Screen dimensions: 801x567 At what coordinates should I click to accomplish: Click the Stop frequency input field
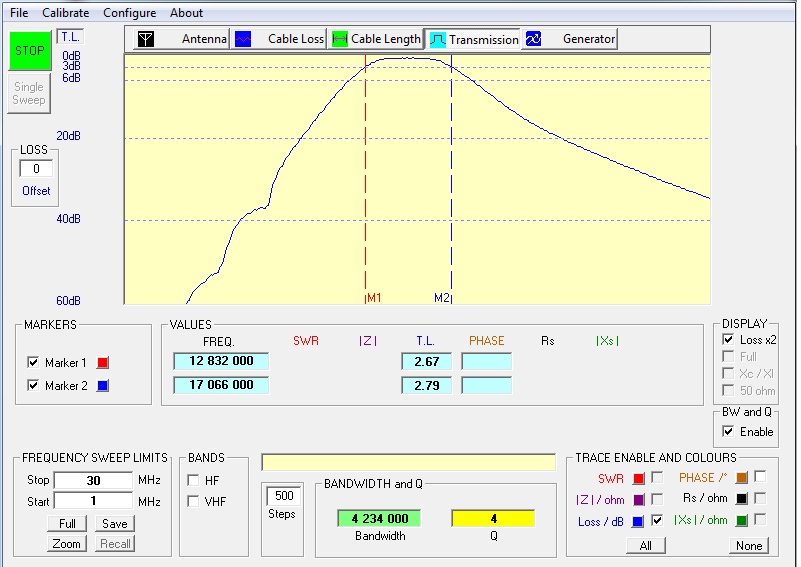(93, 481)
